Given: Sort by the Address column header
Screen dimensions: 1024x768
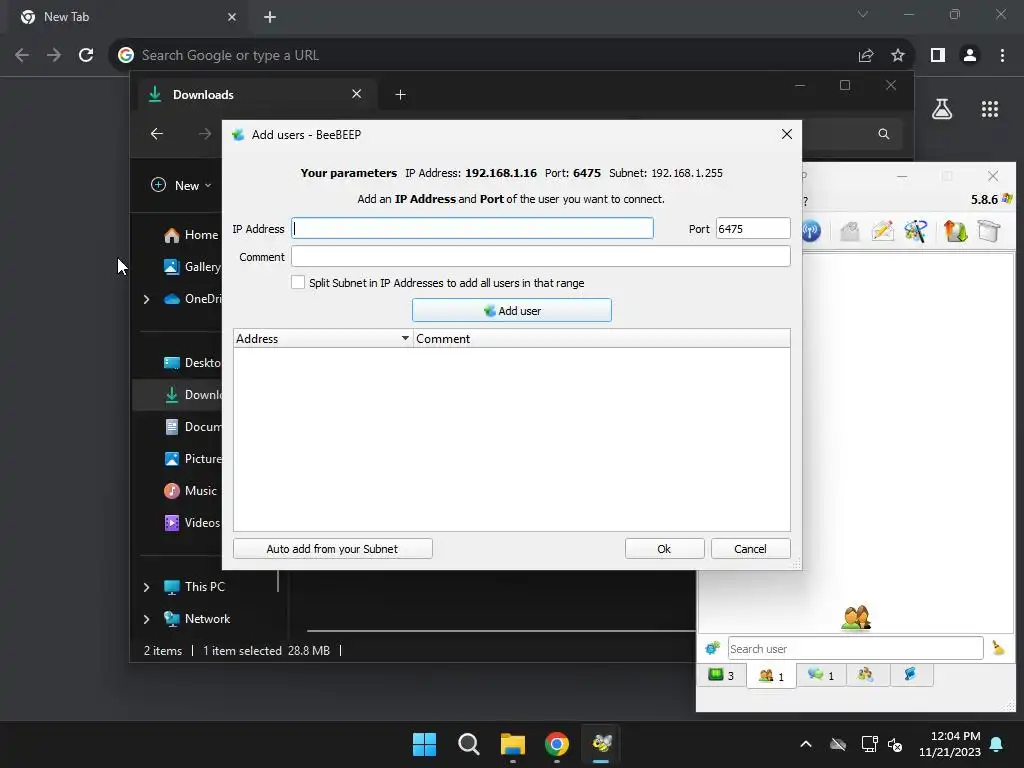Looking at the screenshot, I should coord(323,339).
